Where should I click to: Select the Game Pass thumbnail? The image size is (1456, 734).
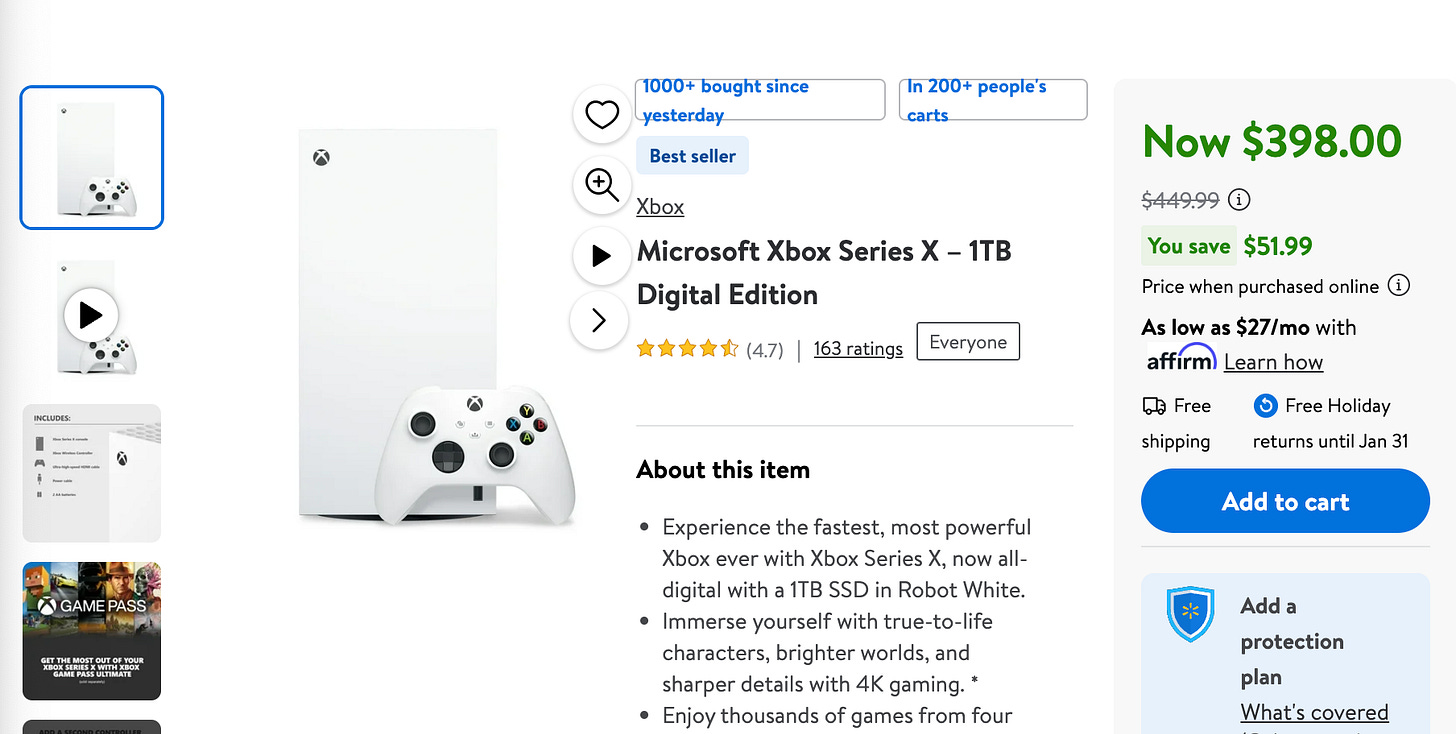point(91,630)
